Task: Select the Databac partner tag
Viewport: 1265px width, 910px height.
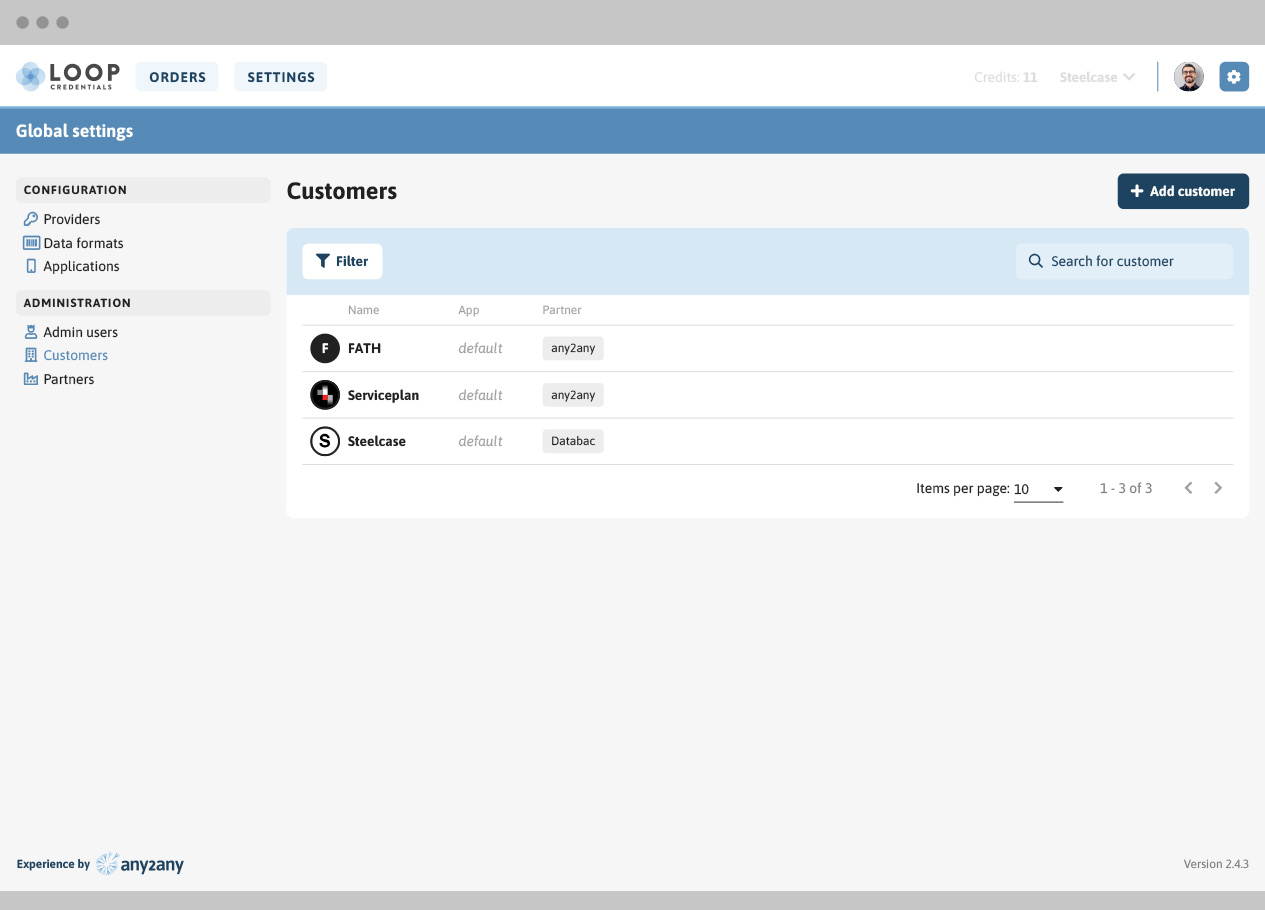Action: click(x=573, y=441)
